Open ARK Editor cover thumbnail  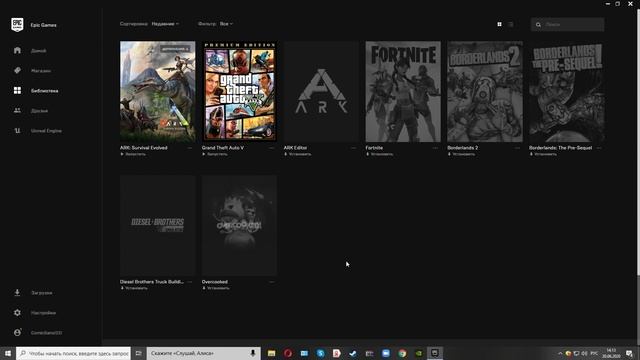pos(321,91)
